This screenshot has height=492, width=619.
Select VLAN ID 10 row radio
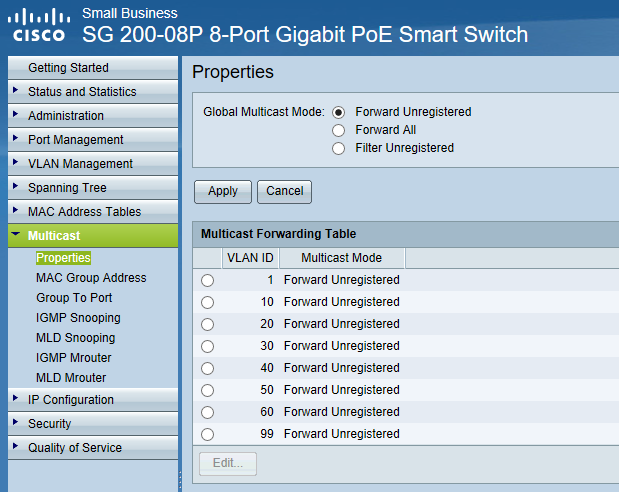pos(208,302)
